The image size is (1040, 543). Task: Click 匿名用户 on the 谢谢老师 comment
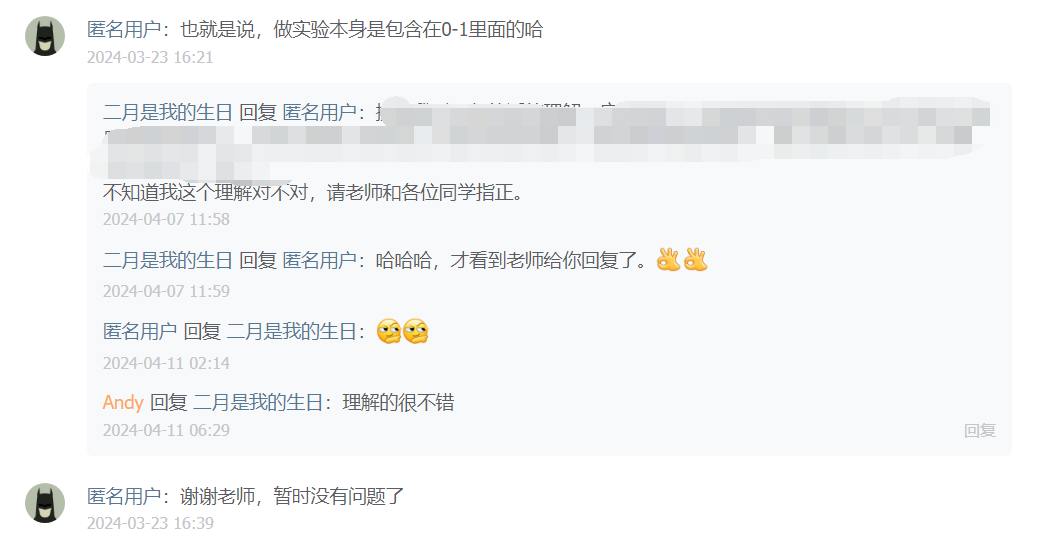click(123, 496)
